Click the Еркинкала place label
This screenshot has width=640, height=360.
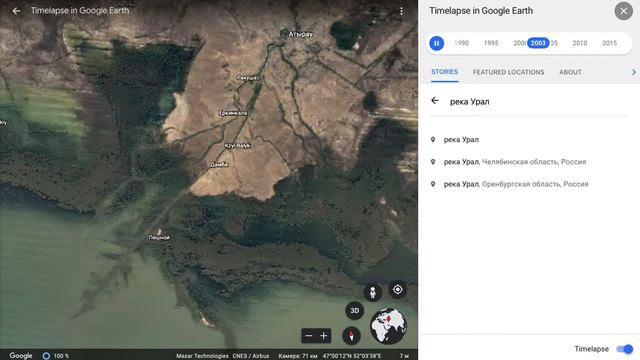[x=233, y=113]
